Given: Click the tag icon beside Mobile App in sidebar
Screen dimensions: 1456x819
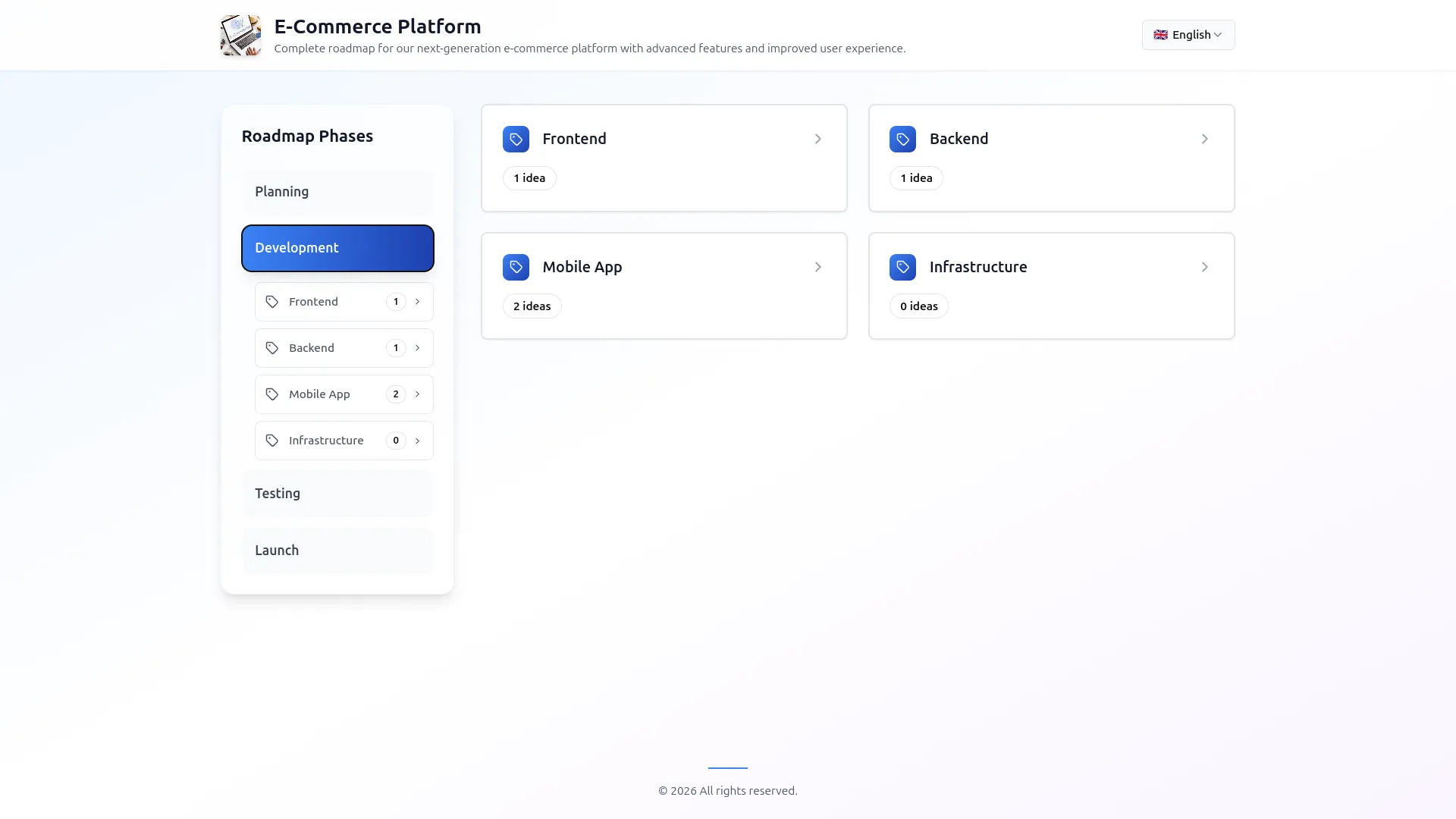Looking at the screenshot, I should pyautogui.click(x=271, y=394).
